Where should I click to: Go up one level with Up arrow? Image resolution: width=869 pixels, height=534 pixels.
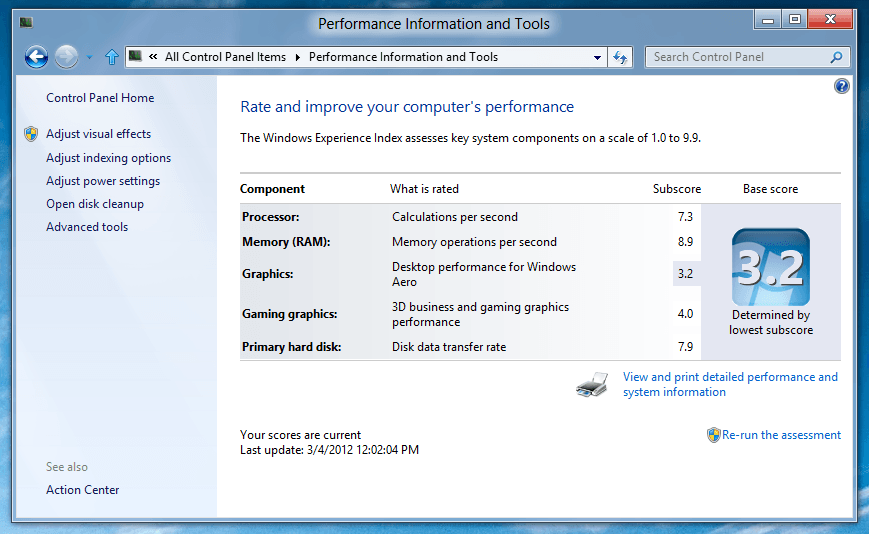[111, 57]
